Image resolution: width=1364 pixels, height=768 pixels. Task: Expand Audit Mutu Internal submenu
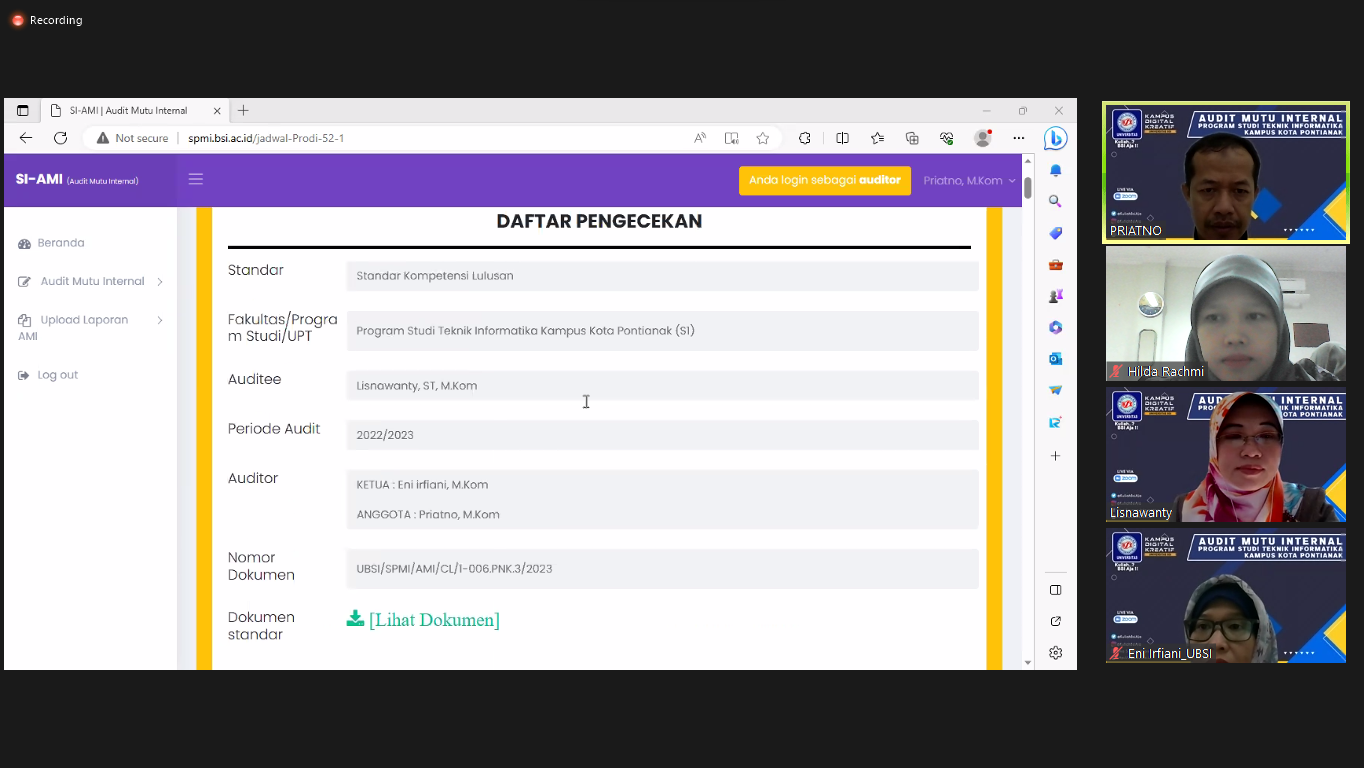[x=91, y=282]
